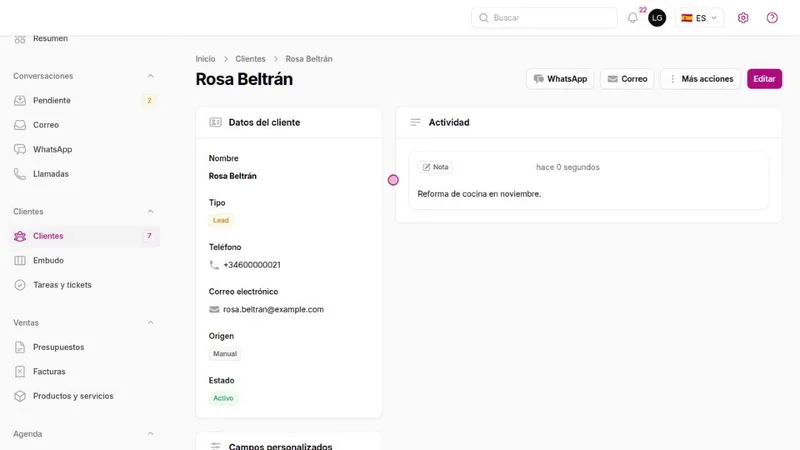Image resolution: width=800 pixels, height=450 pixels.
Task: Click the rosa.beltran@example.com email
Action: [273, 310]
